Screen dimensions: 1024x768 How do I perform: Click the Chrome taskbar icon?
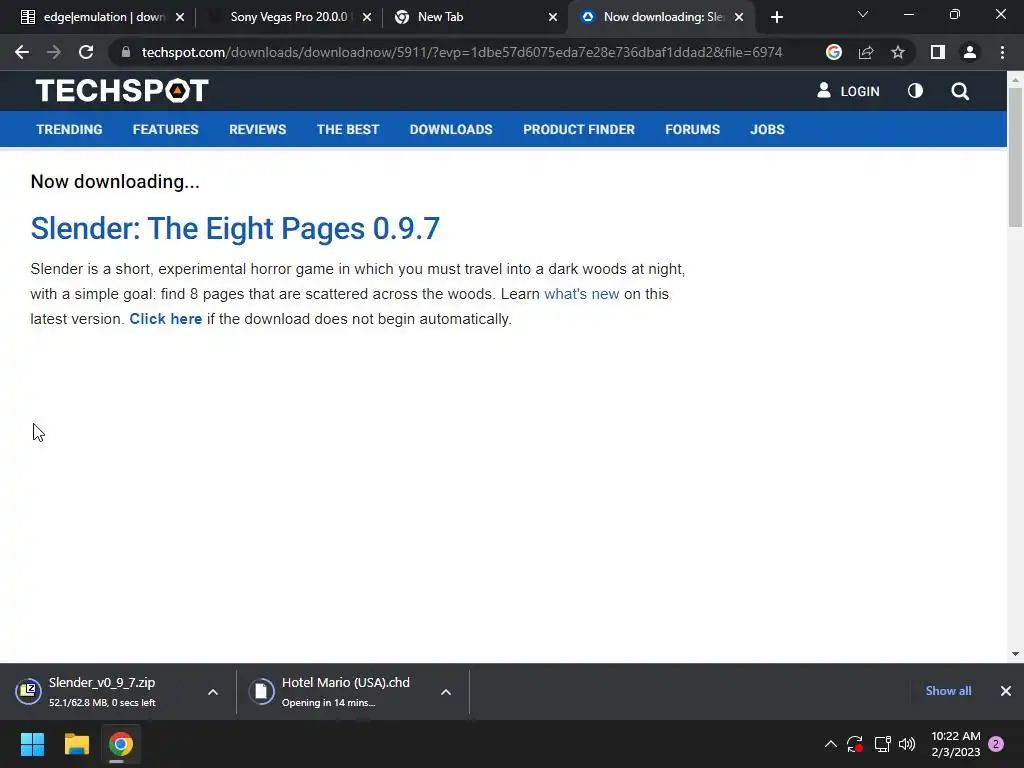121,744
